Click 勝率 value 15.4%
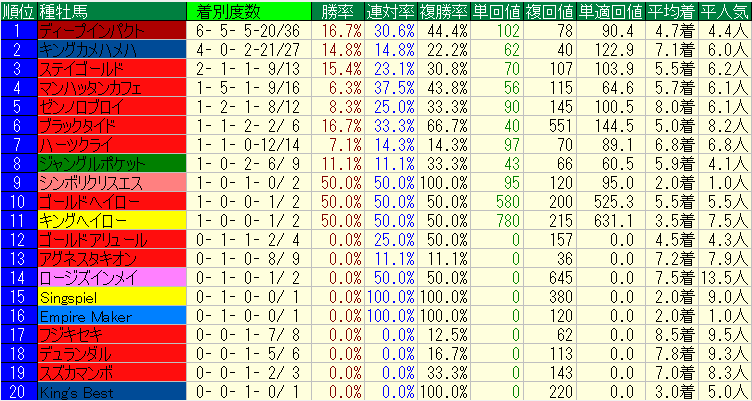 coord(342,70)
